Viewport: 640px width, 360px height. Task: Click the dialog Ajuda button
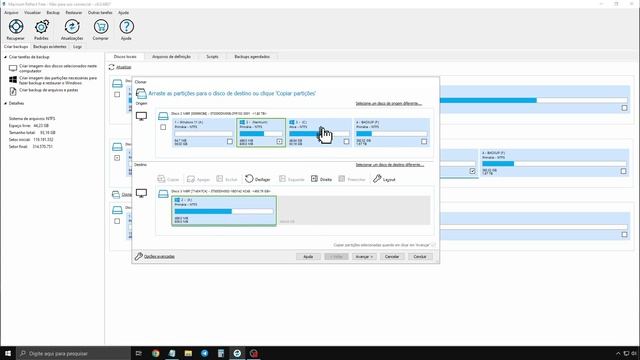308,257
